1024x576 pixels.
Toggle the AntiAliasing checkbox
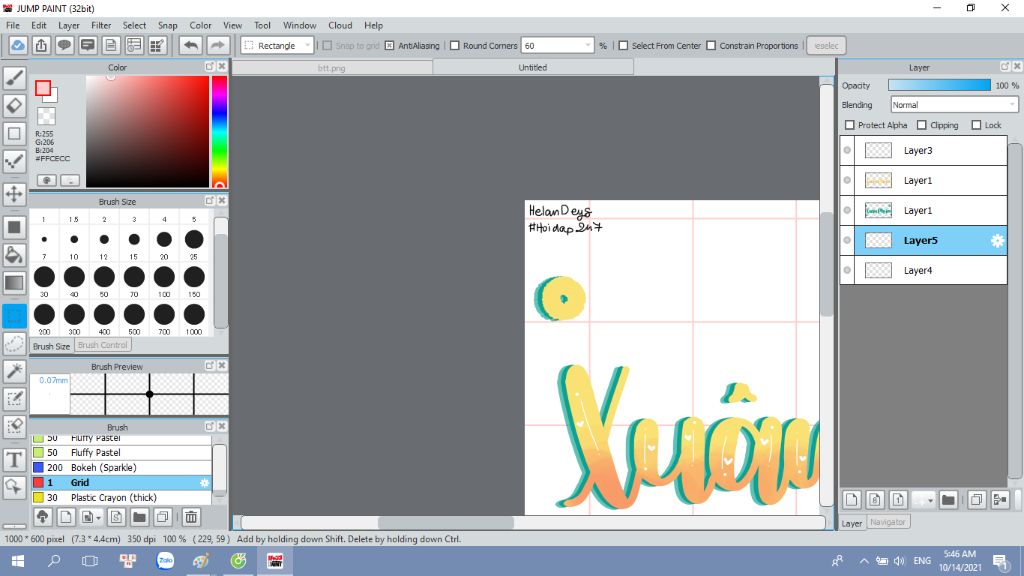tap(389, 46)
